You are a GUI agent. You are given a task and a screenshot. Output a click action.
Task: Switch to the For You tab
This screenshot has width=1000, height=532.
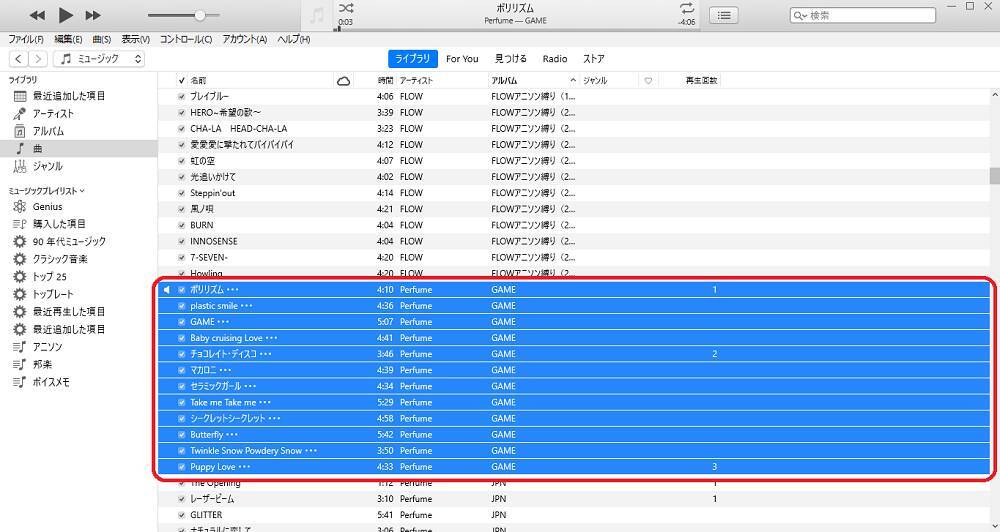coord(462,59)
